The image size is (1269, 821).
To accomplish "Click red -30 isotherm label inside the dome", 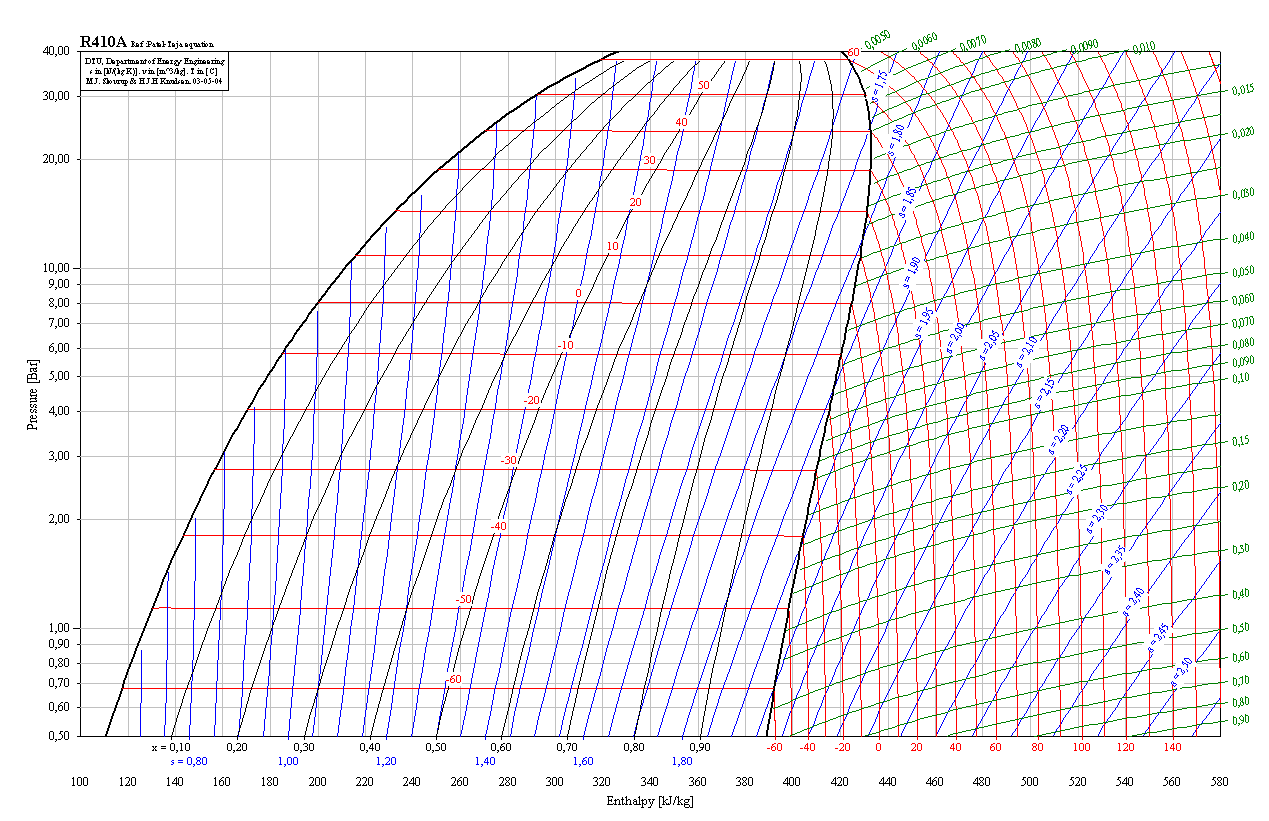I will [509, 460].
